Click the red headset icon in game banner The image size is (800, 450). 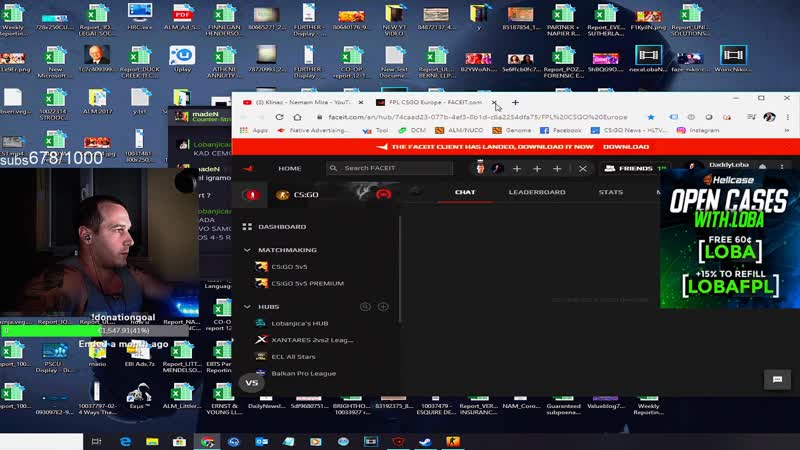click(384, 194)
